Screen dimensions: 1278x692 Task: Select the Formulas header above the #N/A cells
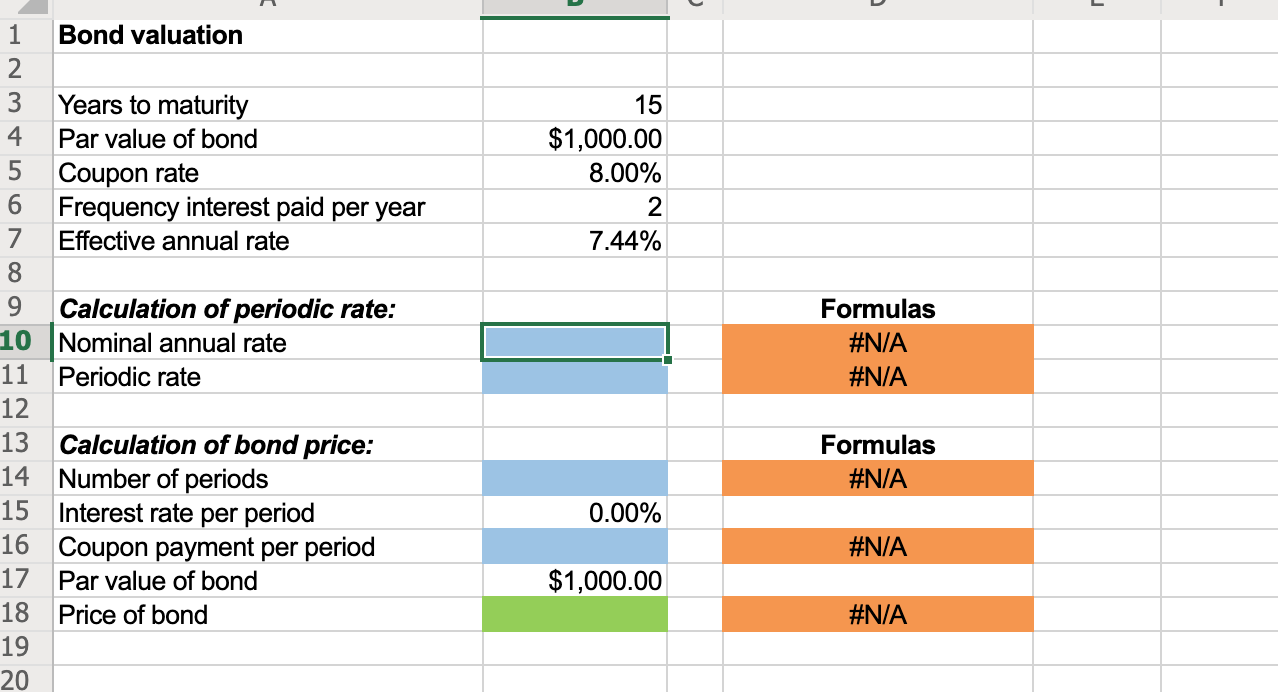877,309
